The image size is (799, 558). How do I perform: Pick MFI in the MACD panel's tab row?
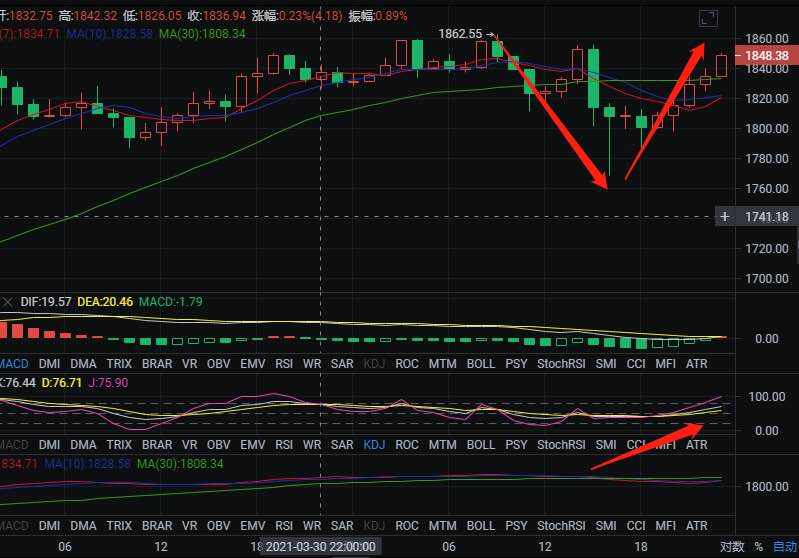coord(665,364)
